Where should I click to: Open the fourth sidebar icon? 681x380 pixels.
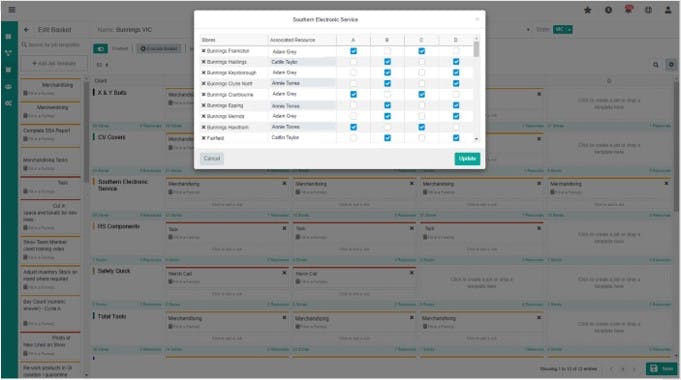coord(8,86)
